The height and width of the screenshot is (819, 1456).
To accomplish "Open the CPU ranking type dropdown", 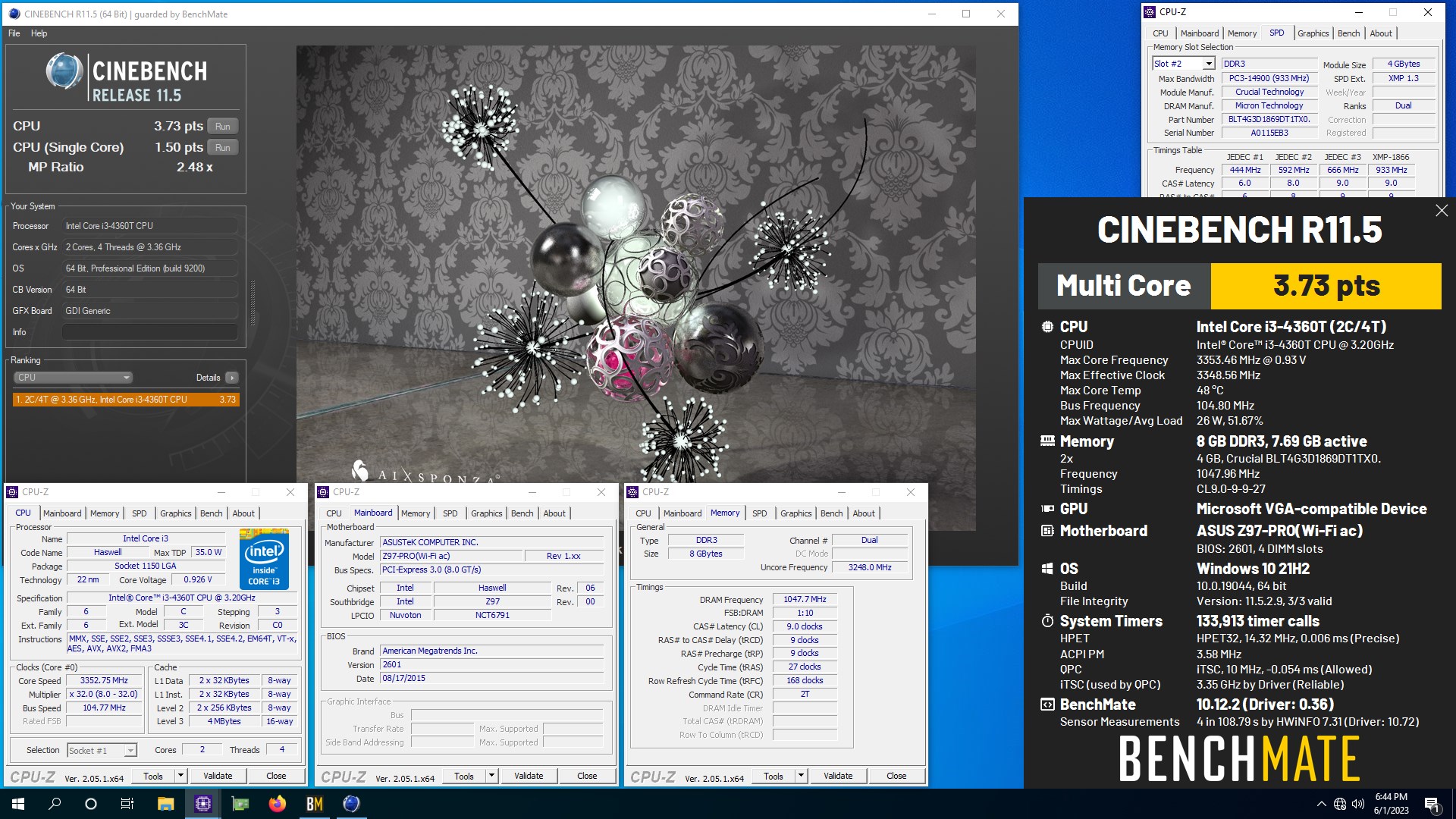I will click(x=74, y=378).
